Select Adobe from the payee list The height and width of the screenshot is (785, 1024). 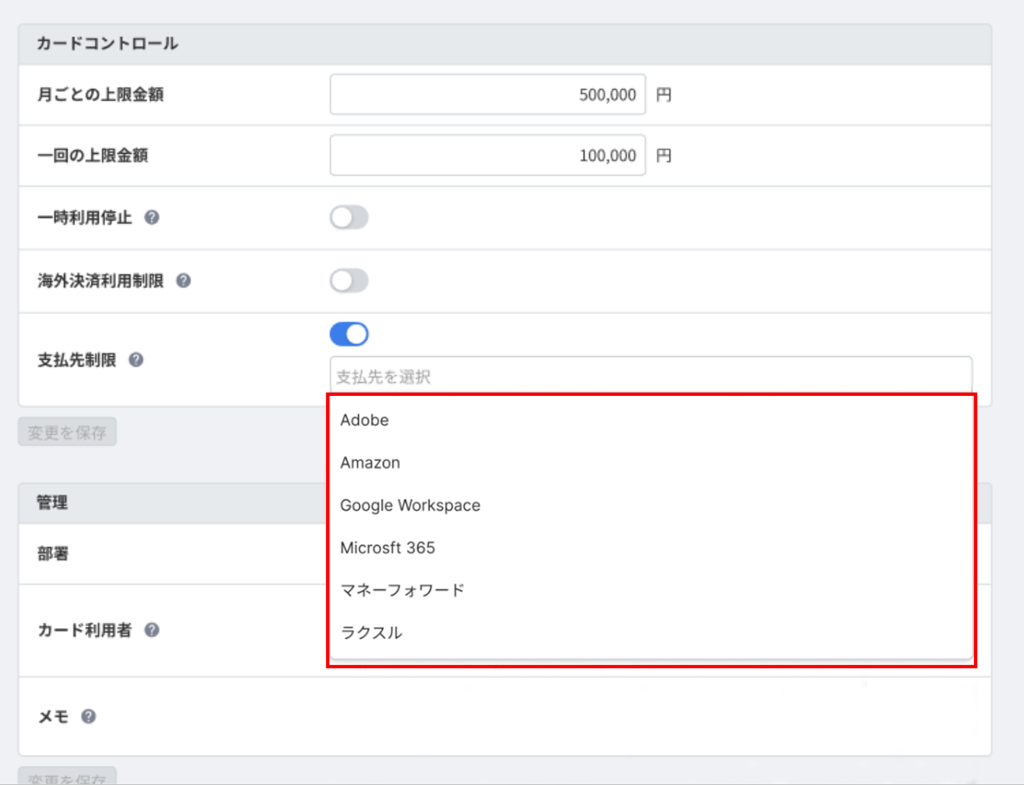(x=651, y=420)
